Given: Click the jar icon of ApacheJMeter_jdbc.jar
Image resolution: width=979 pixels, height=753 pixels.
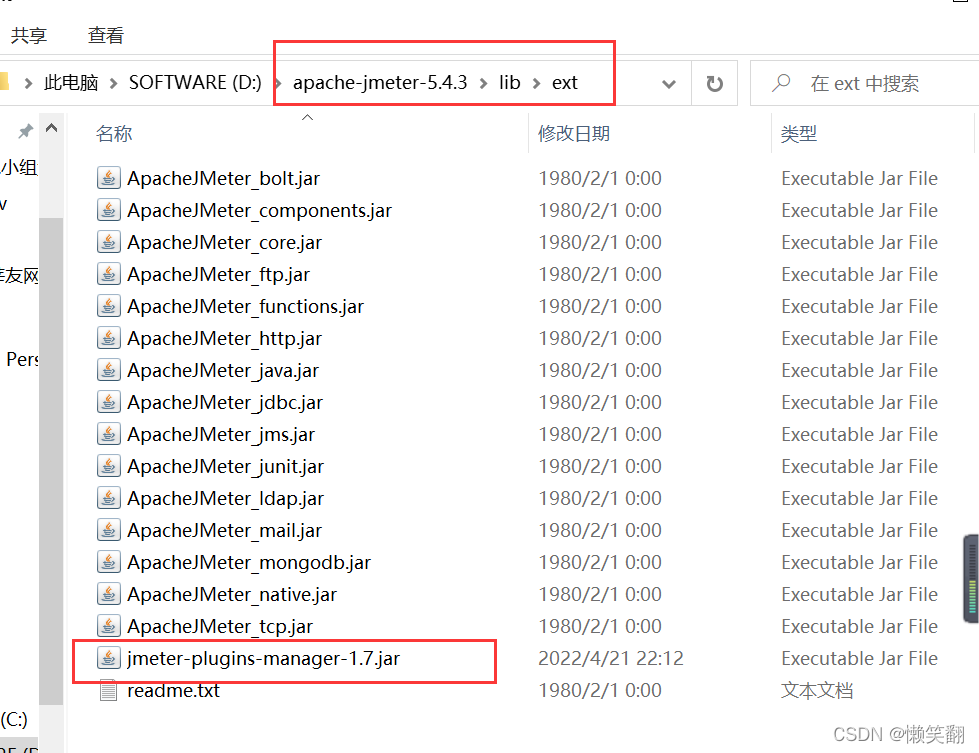Looking at the screenshot, I should coord(109,402).
